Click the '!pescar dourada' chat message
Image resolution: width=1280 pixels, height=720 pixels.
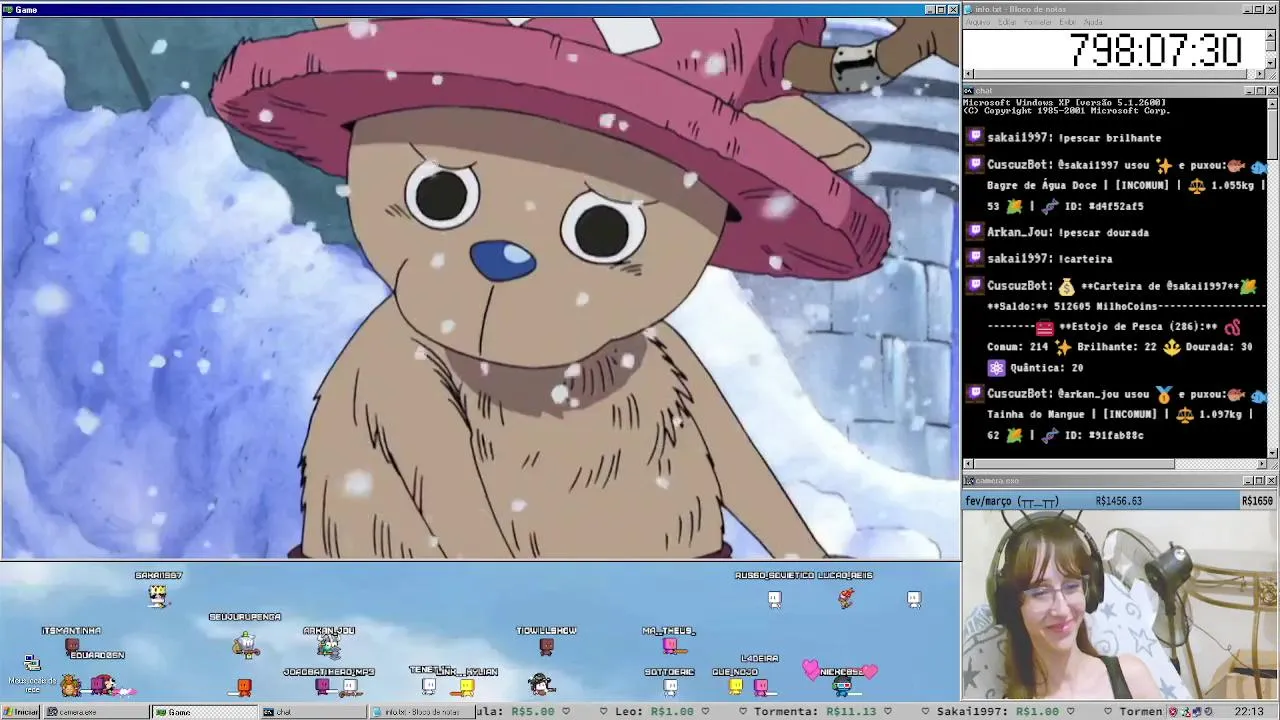pyautogui.click(x=1105, y=232)
